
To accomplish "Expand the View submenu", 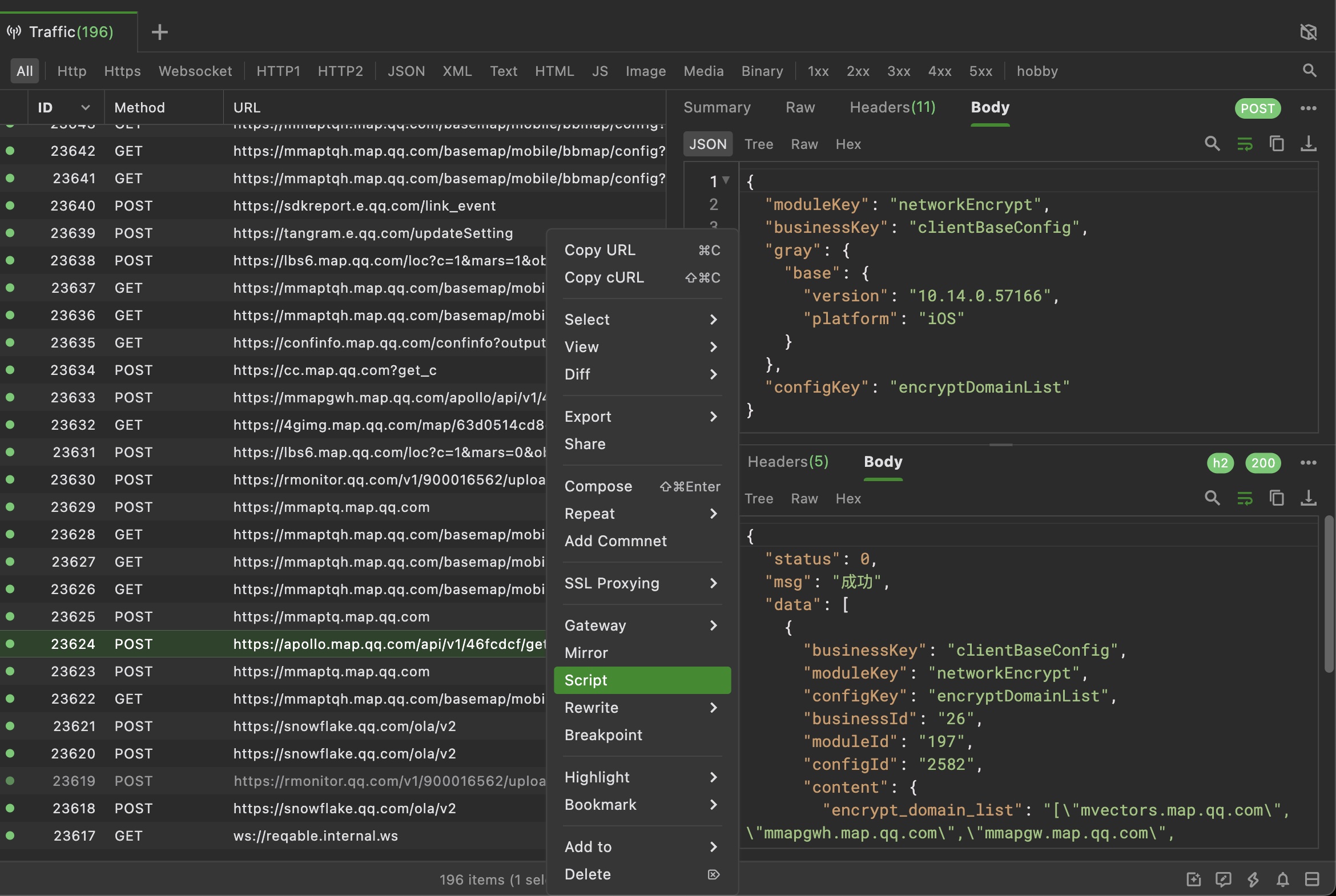I will [x=642, y=347].
